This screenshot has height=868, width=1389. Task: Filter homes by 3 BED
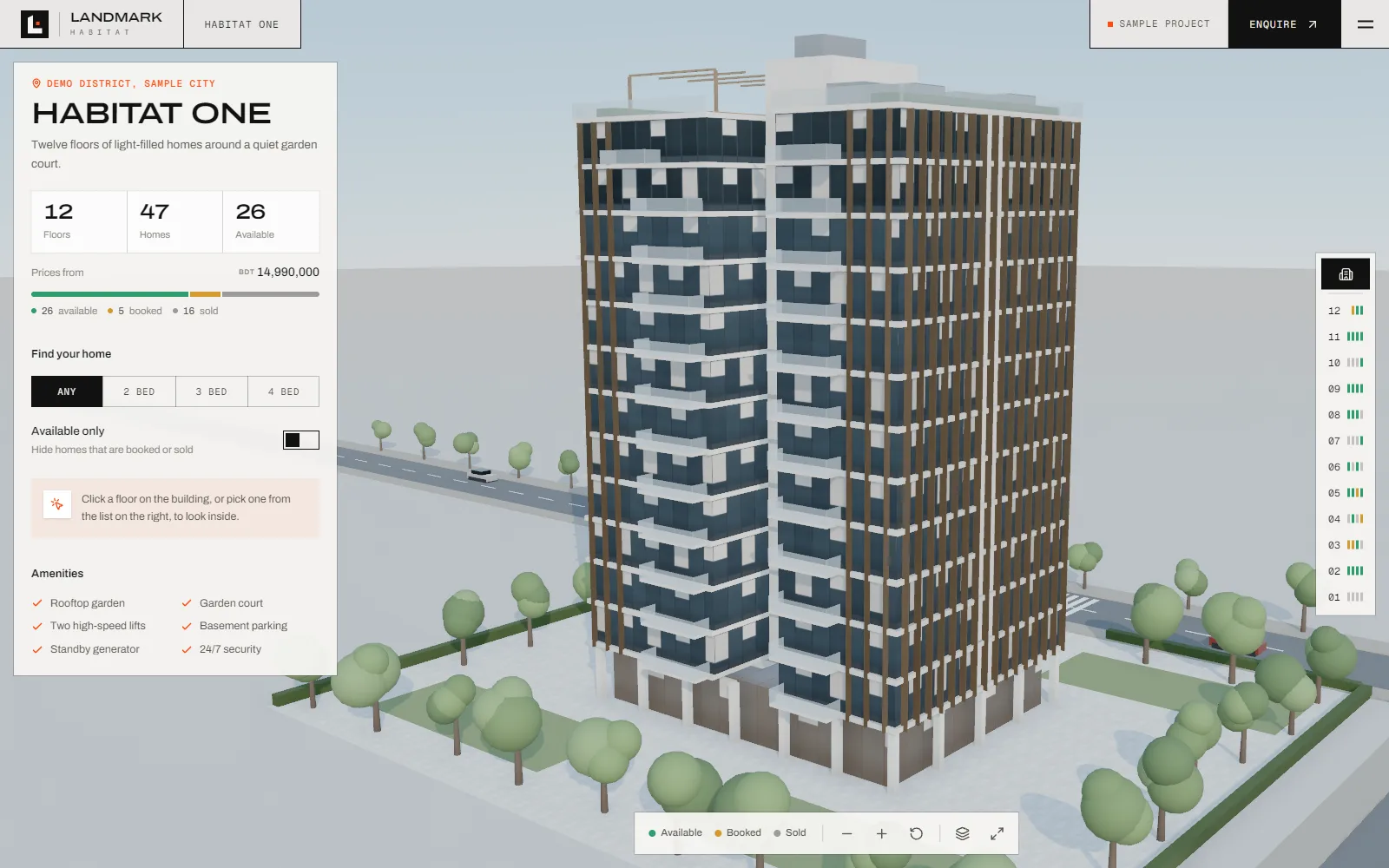[x=211, y=391]
